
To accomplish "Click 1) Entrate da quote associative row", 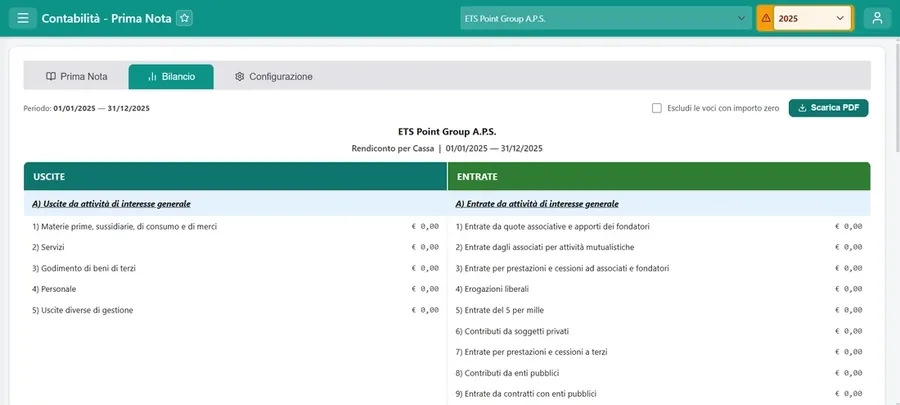I will 659,227.
